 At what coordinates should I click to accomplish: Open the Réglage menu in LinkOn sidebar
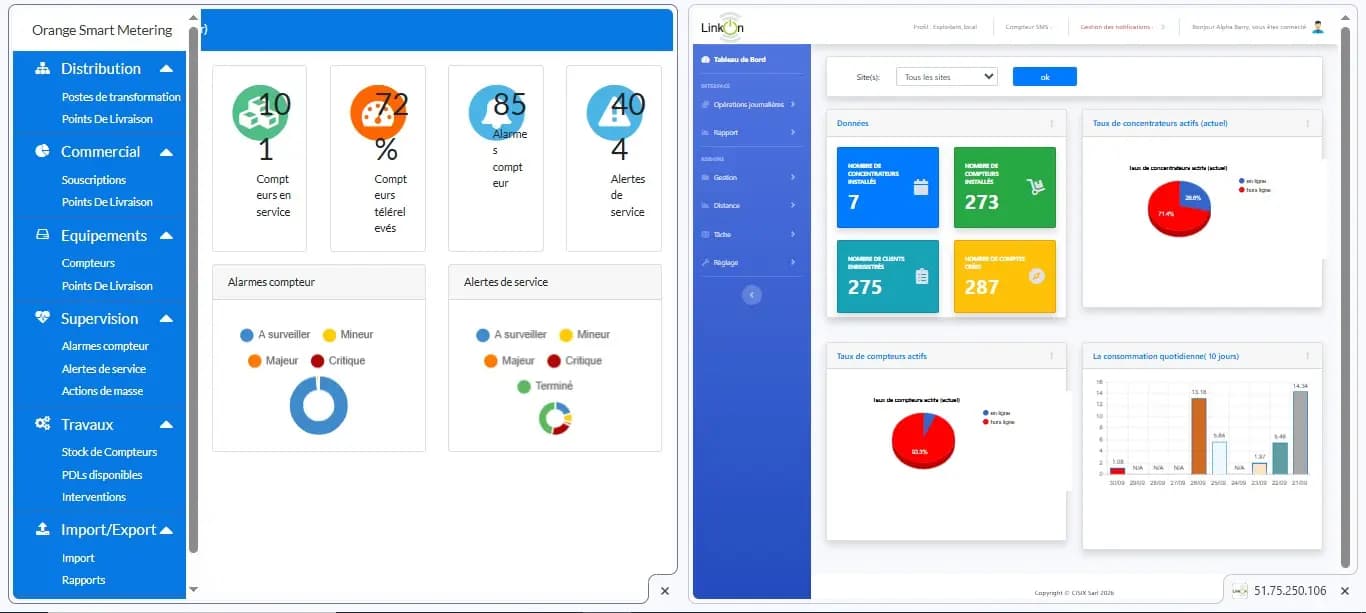coord(751,262)
